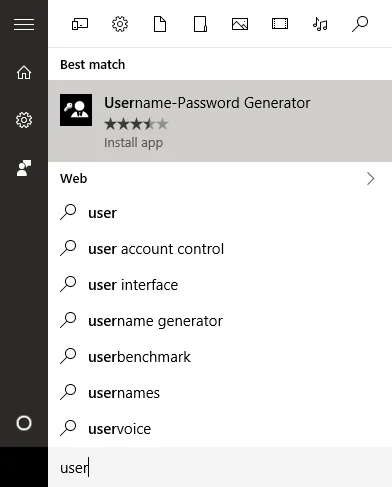Viewport: 392px width, 487px height.
Task: Filter results by Photos icon
Action: pos(240,24)
